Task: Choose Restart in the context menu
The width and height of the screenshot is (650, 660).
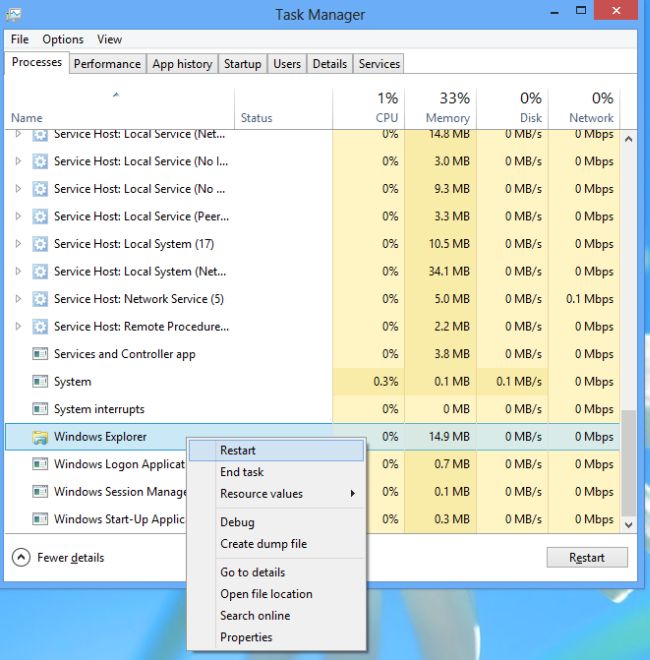Action: [x=277, y=450]
